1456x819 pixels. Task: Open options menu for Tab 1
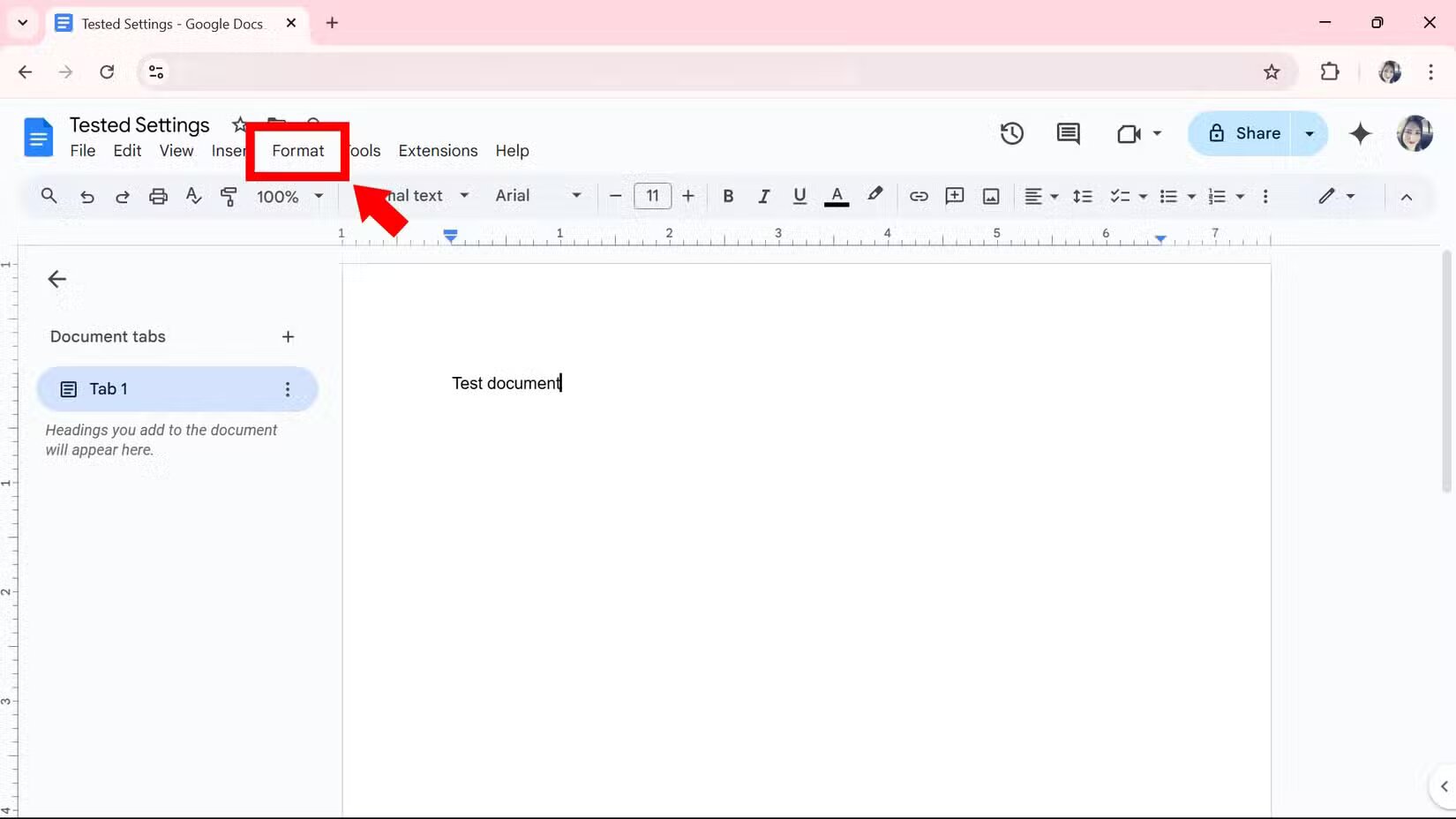click(288, 388)
